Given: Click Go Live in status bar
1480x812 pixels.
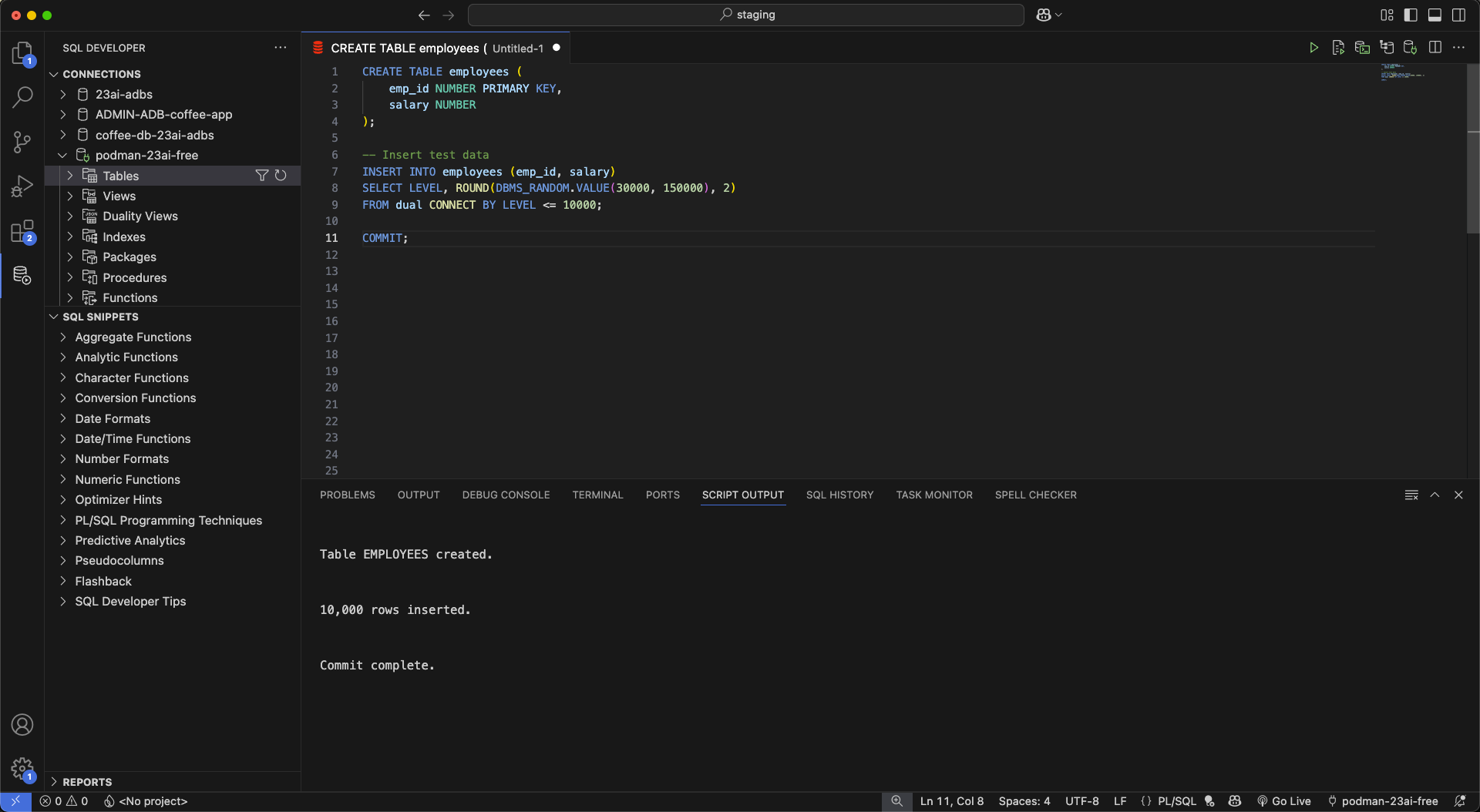Looking at the screenshot, I should pos(1283,801).
